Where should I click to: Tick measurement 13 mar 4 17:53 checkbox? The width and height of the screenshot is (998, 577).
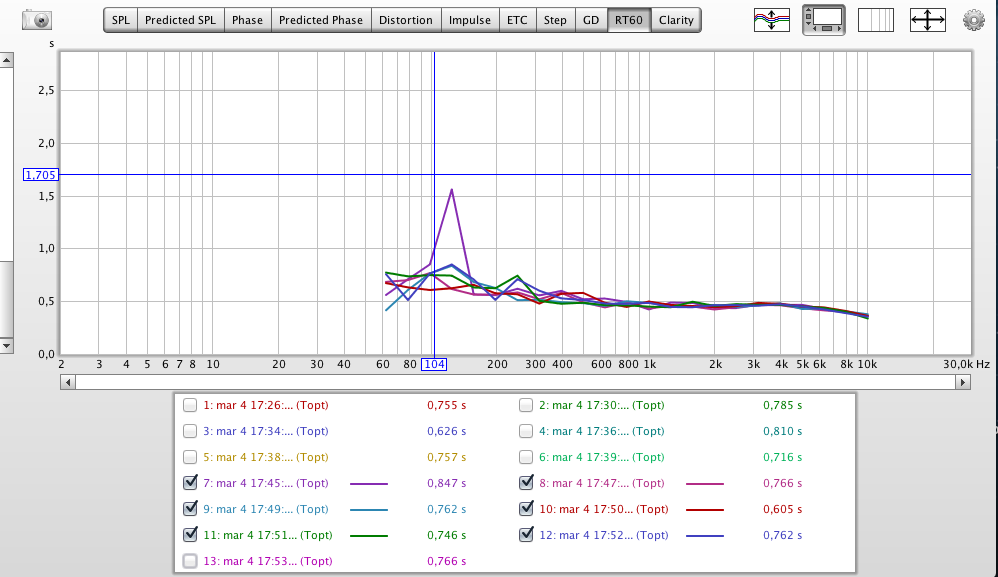coord(190,561)
